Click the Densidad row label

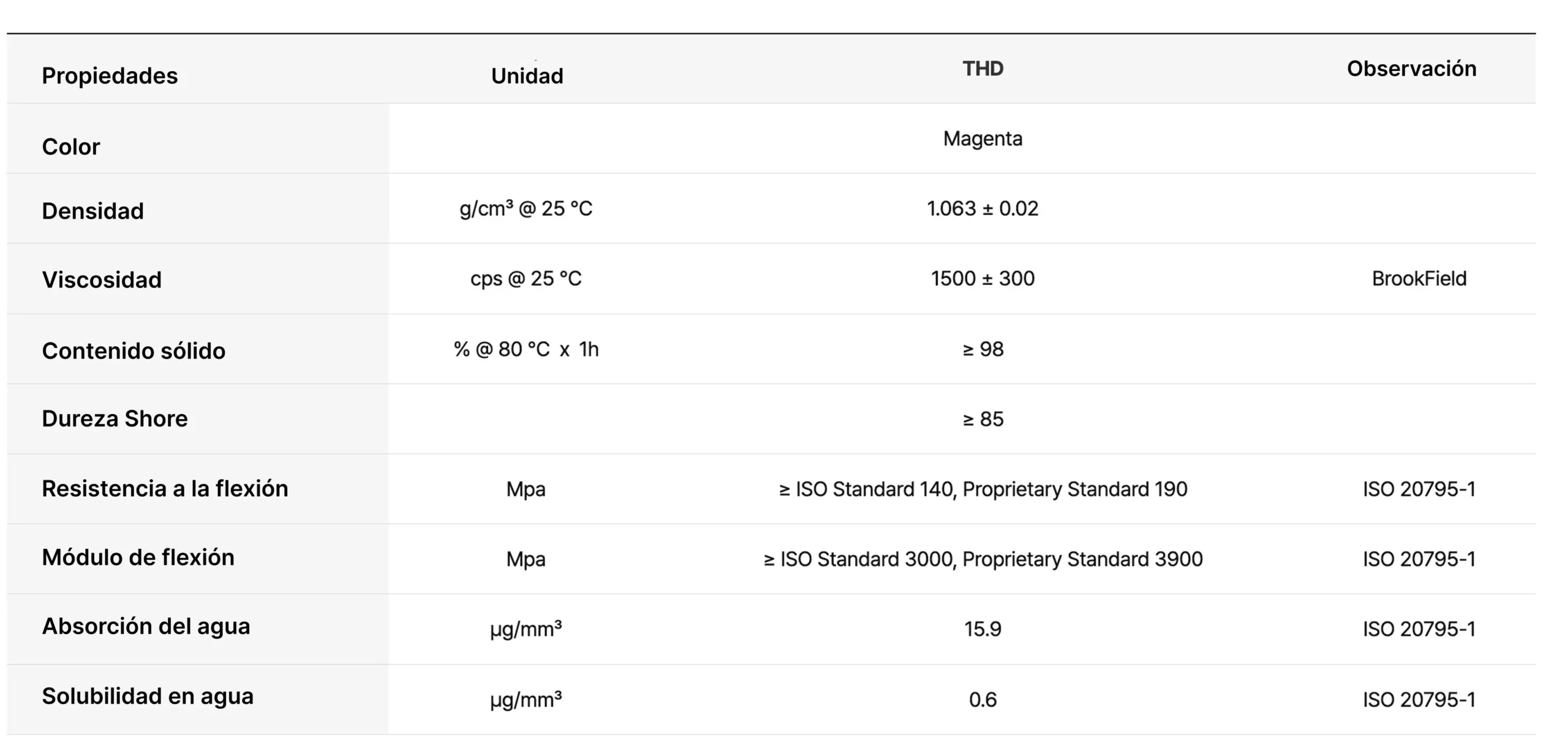coord(92,211)
